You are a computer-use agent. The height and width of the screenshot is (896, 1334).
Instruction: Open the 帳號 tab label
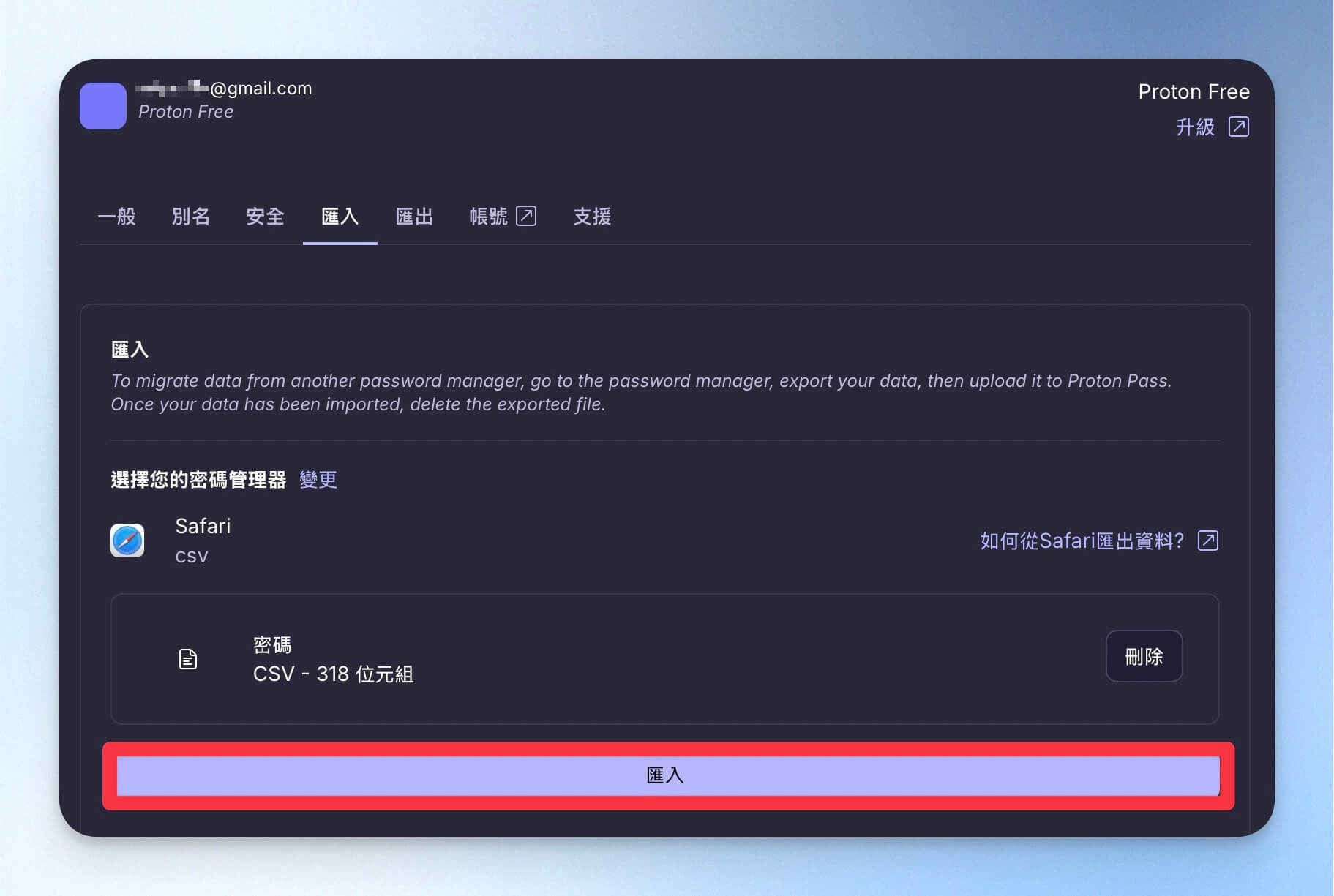click(x=488, y=216)
